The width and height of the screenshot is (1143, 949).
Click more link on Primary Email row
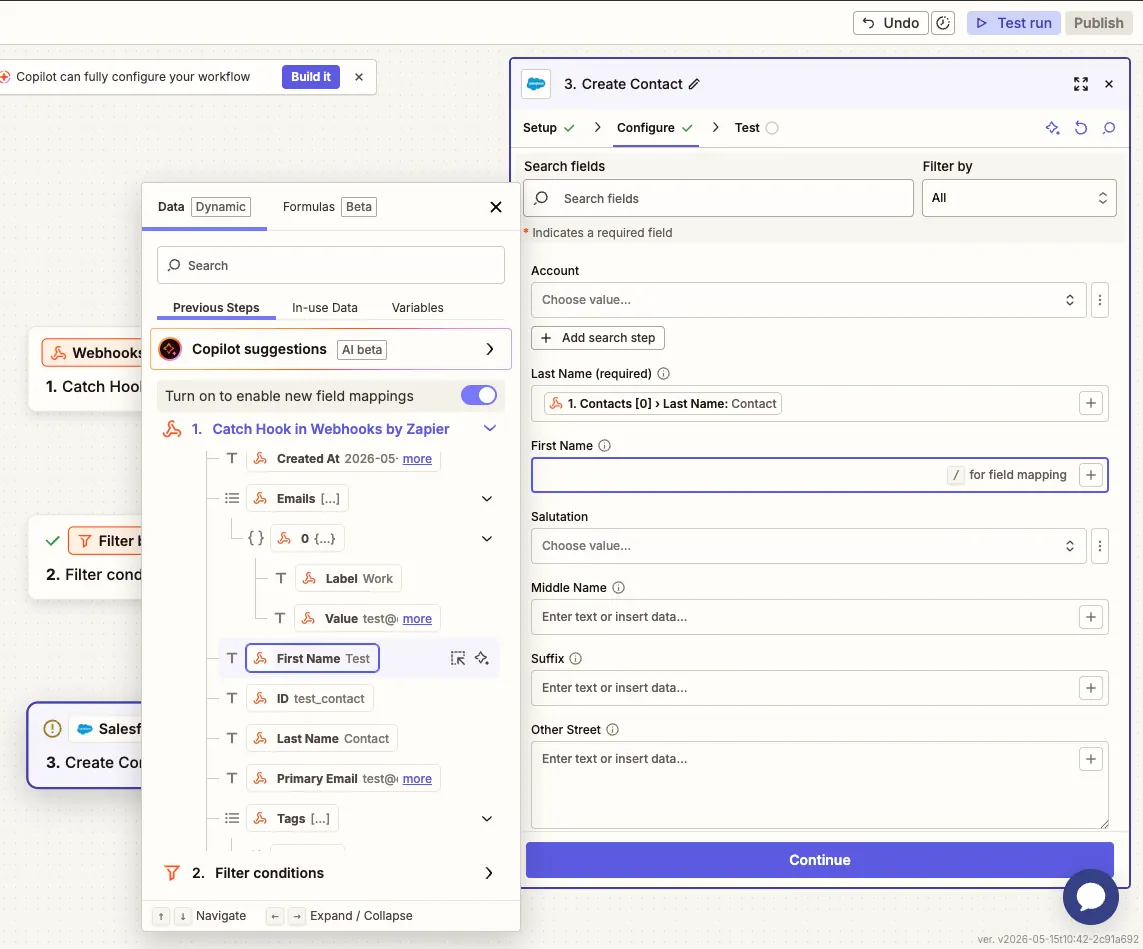[x=417, y=778]
